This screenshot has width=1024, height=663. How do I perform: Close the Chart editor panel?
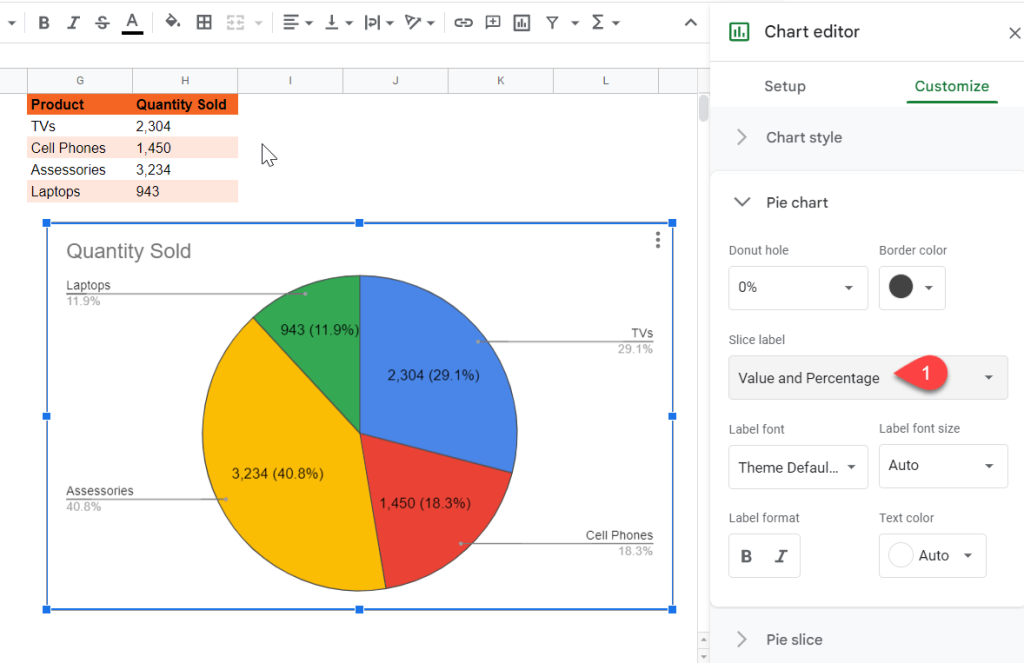pyautogui.click(x=1014, y=31)
